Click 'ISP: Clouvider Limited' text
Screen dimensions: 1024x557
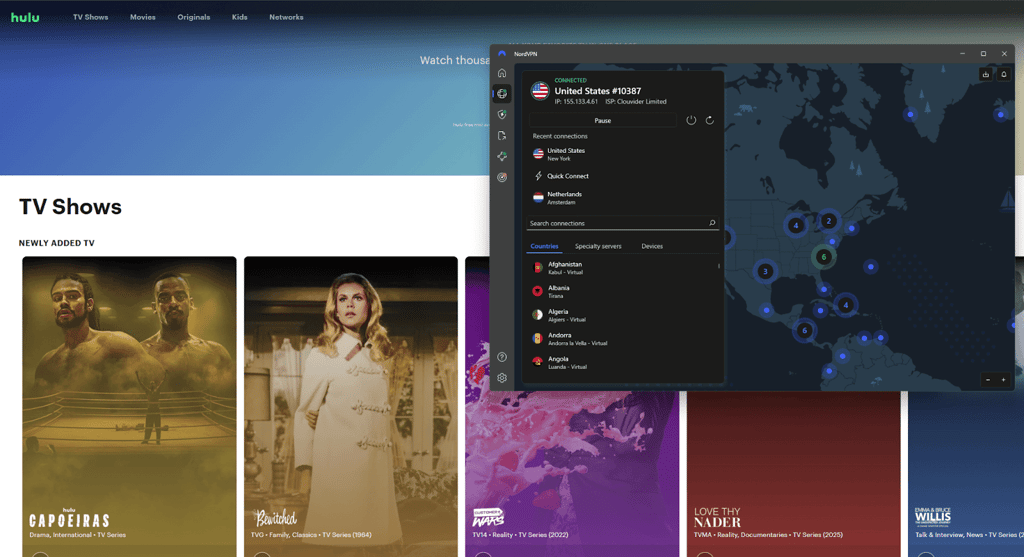pyautogui.click(x=635, y=102)
